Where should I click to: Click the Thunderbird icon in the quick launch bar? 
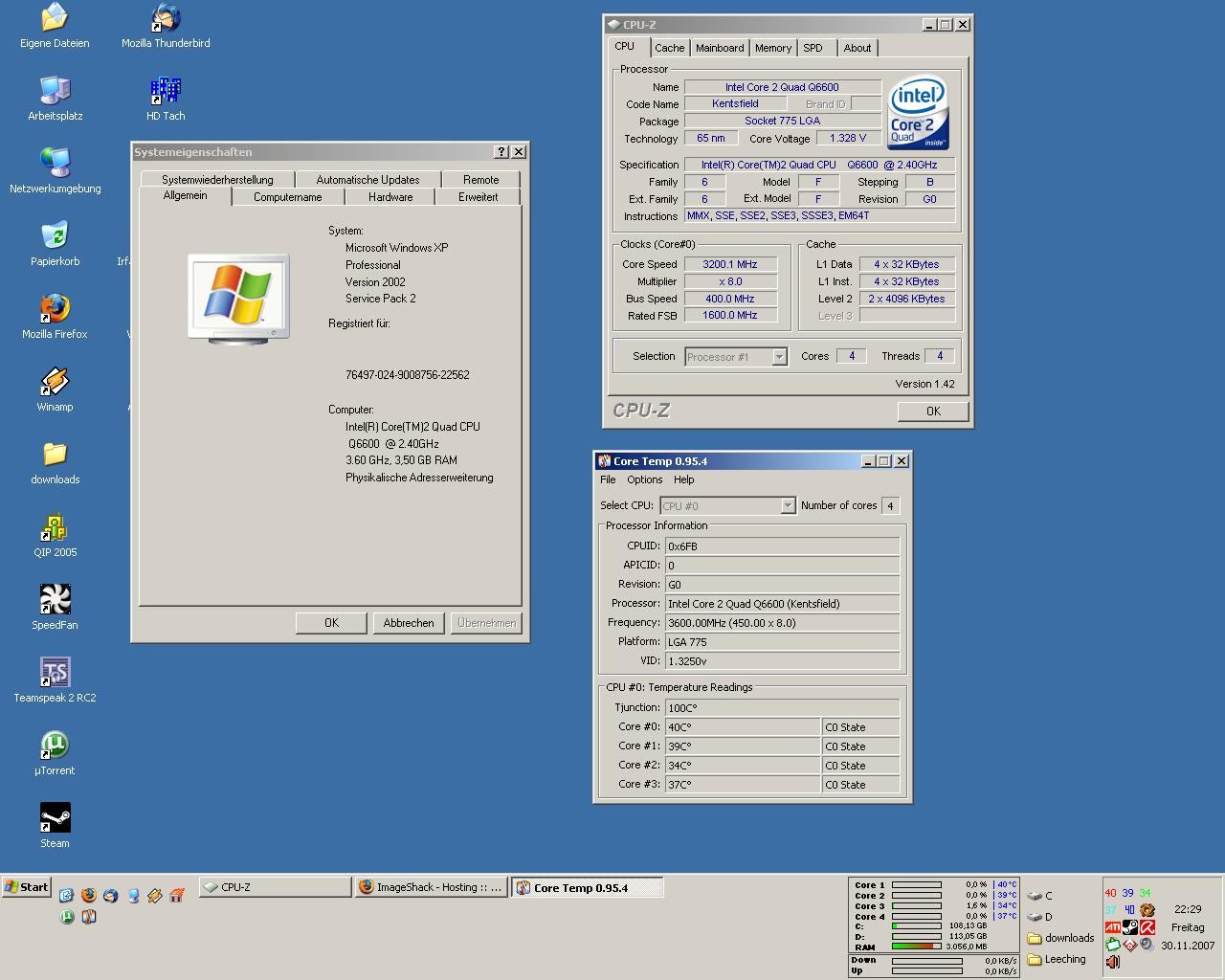111,895
